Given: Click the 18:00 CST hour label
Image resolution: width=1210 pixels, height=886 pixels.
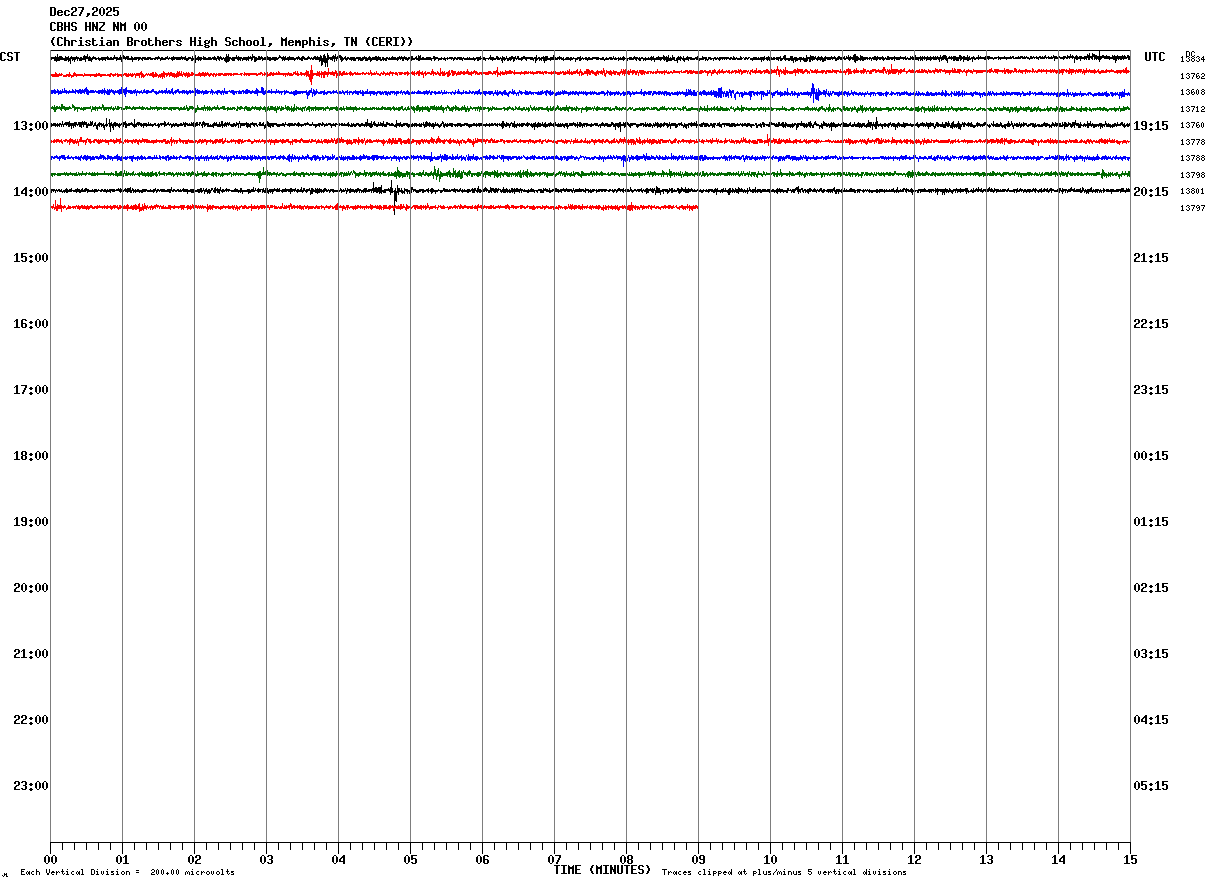Looking at the screenshot, I should tap(30, 455).
